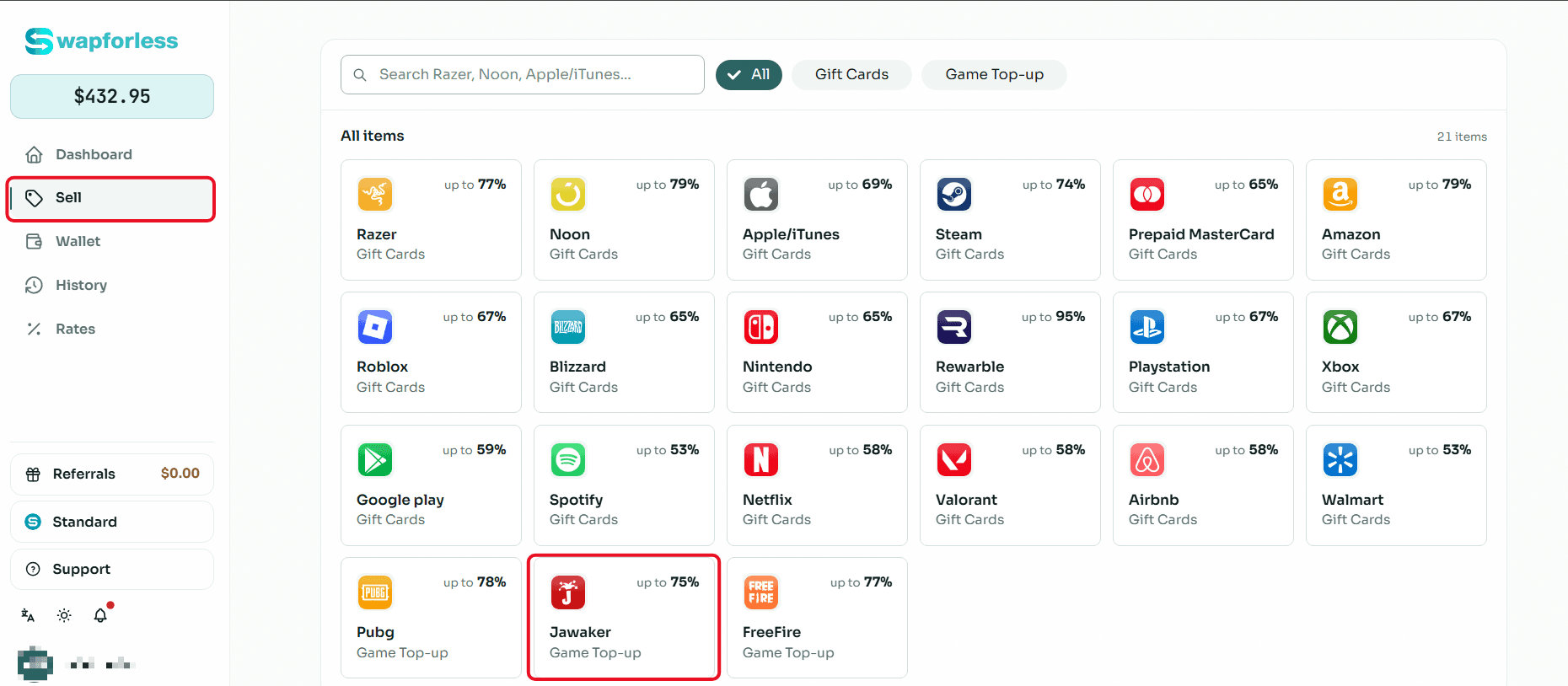Click the Roblox logo icon
Viewport: 1568px width, 686px height.
[375, 327]
